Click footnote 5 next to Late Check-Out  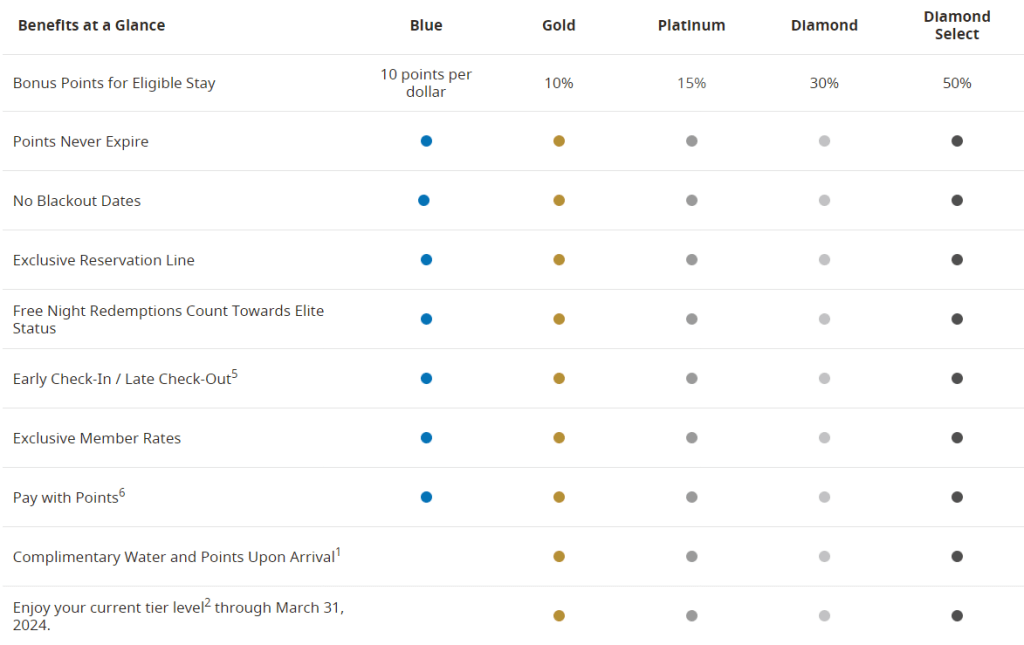point(234,373)
